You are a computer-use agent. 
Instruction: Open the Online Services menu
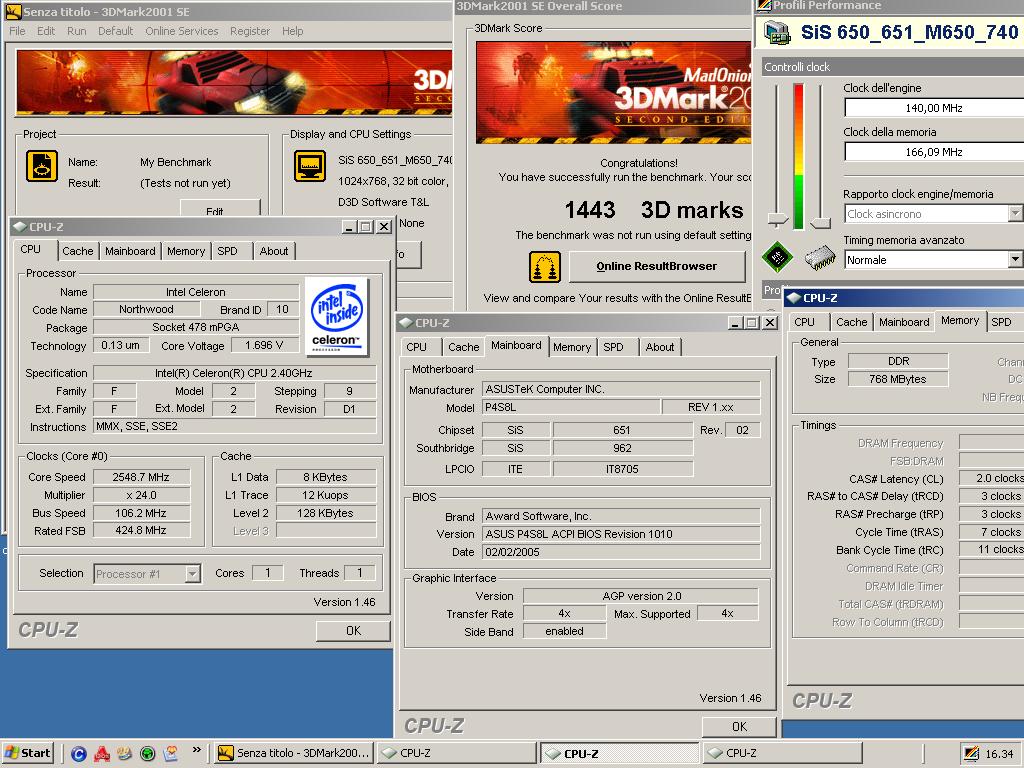[182, 31]
